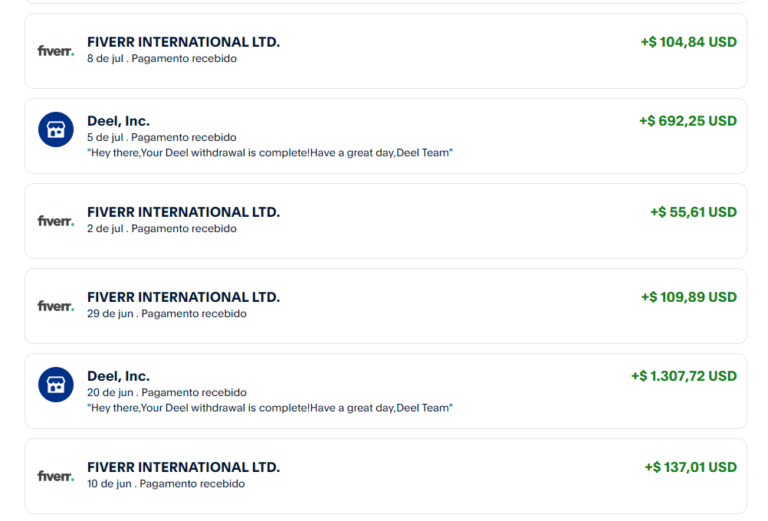The width and height of the screenshot is (768, 521).
Task: Select the +$ 1.307,72 USD amount
Action: (684, 376)
